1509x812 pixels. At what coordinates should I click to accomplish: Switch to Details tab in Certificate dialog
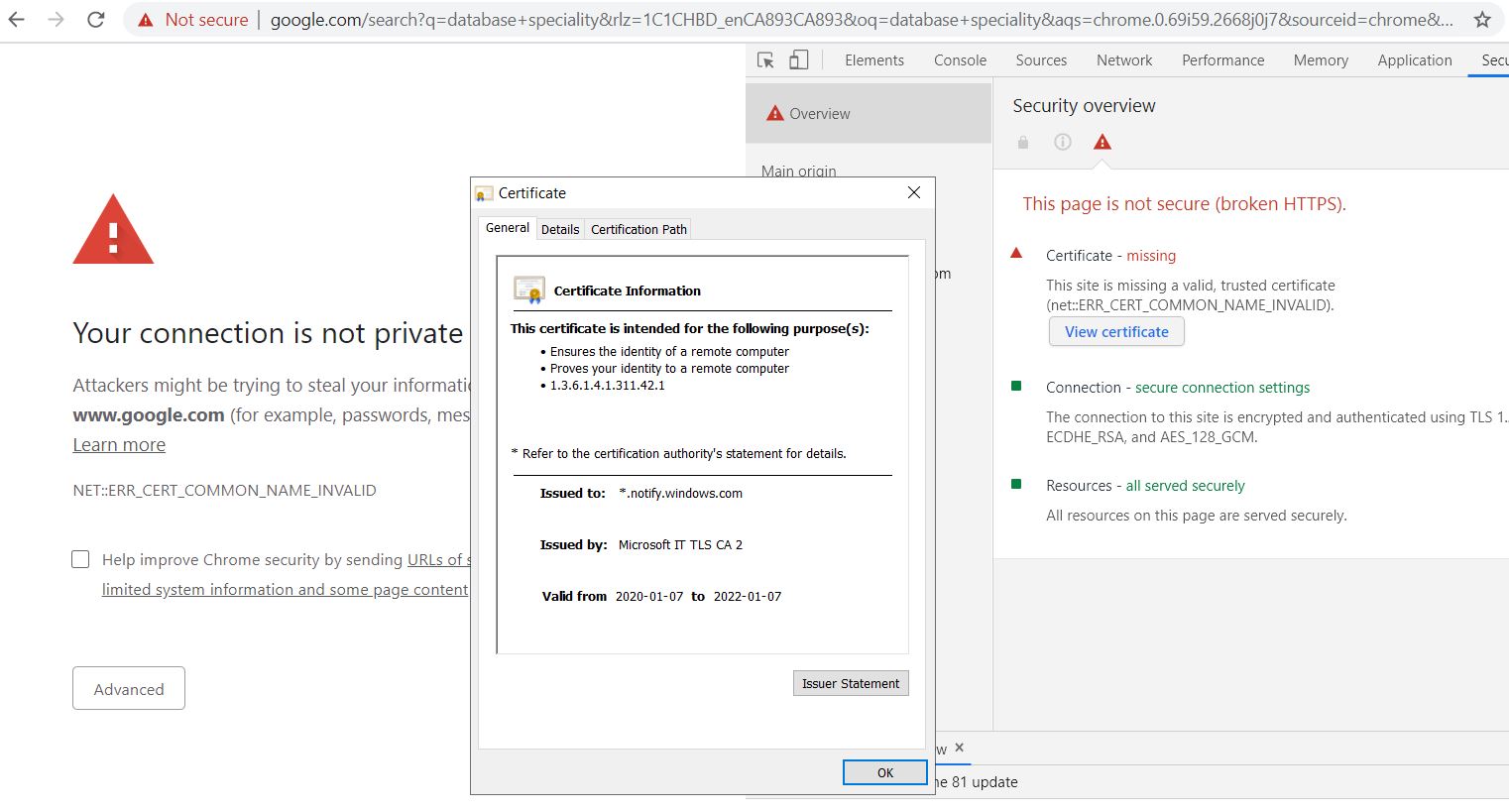(560, 229)
